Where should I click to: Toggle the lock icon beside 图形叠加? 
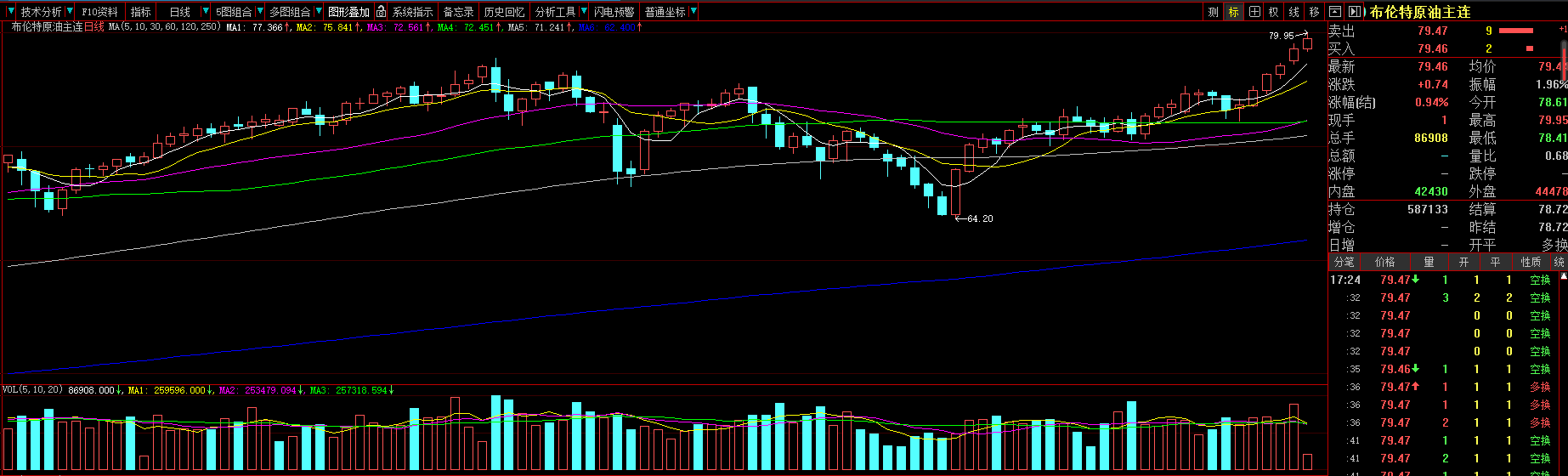[x=382, y=12]
